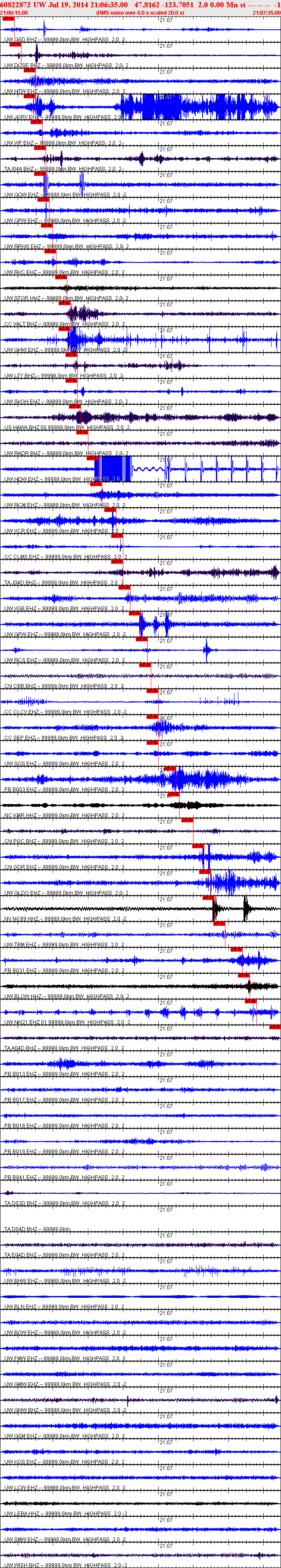Select the NC KMR HHZ station label
281x1568 pixels.
[x=65, y=815]
